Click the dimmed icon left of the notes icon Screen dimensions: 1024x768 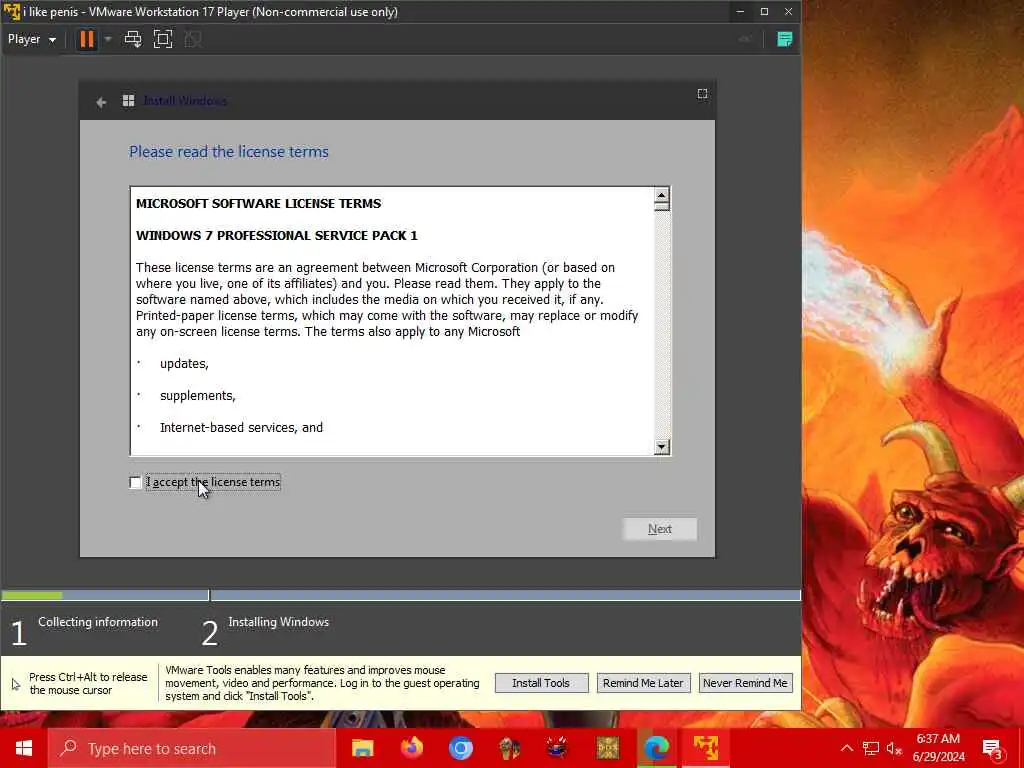(x=745, y=39)
